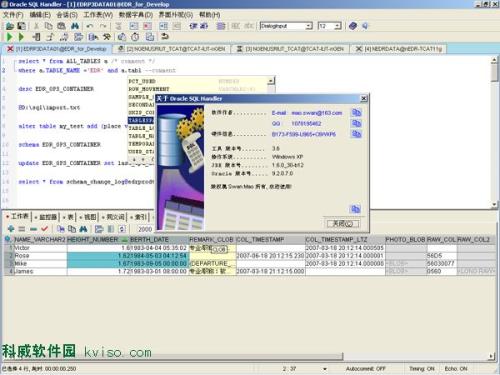Click the copy-all icon above the 关闭 button
This screenshot has width=500, height=375.
[355, 209]
